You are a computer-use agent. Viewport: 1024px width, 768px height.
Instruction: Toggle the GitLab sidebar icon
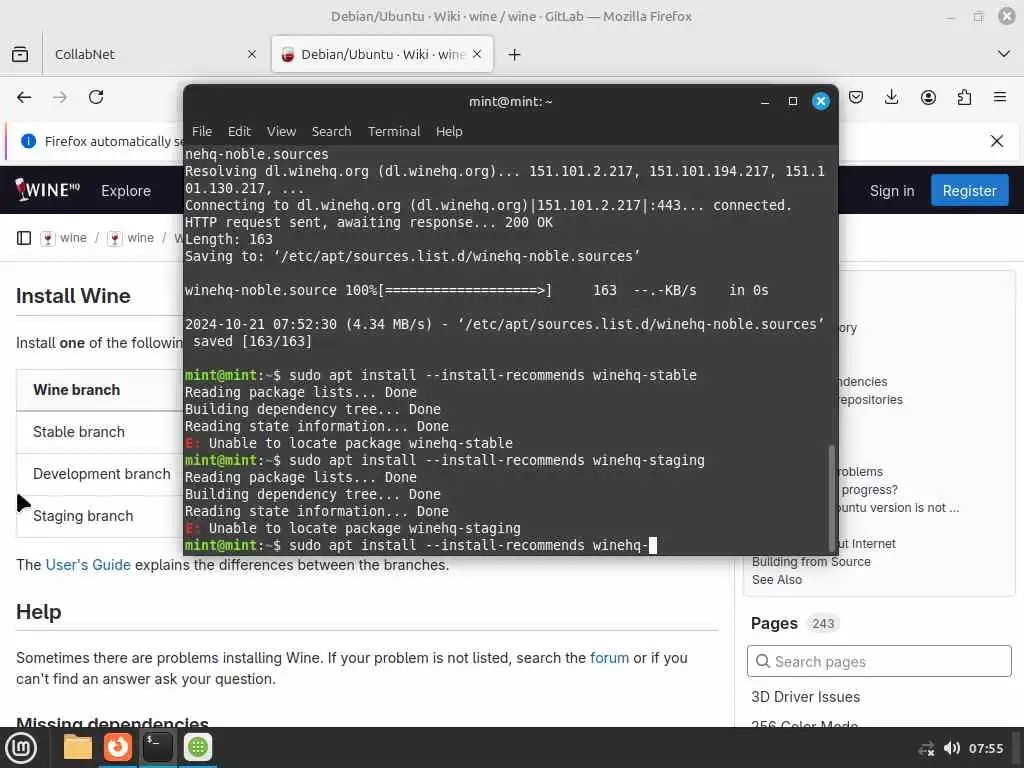[x=24, y=238]
